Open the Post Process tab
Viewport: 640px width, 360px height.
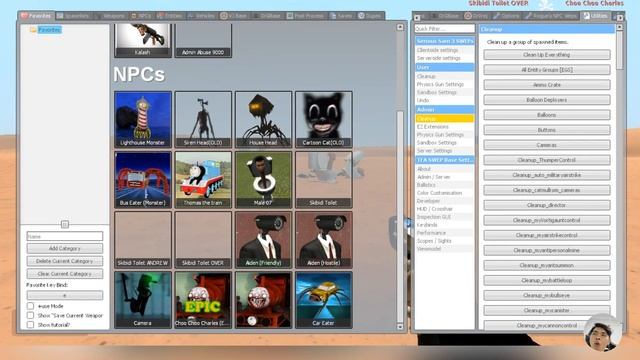click(x=305, y=16)
